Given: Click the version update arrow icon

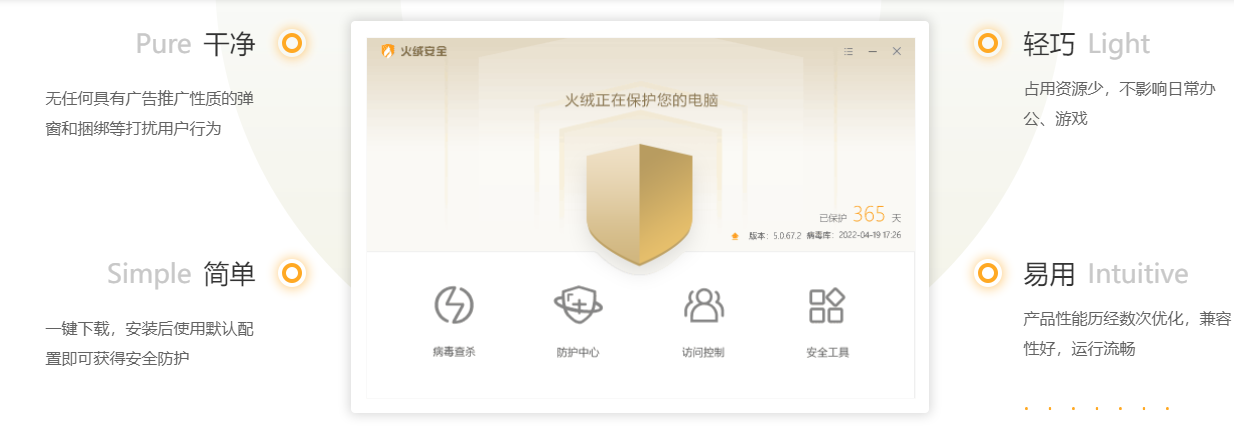Looking at the screenshot, I should pos(736,236).
